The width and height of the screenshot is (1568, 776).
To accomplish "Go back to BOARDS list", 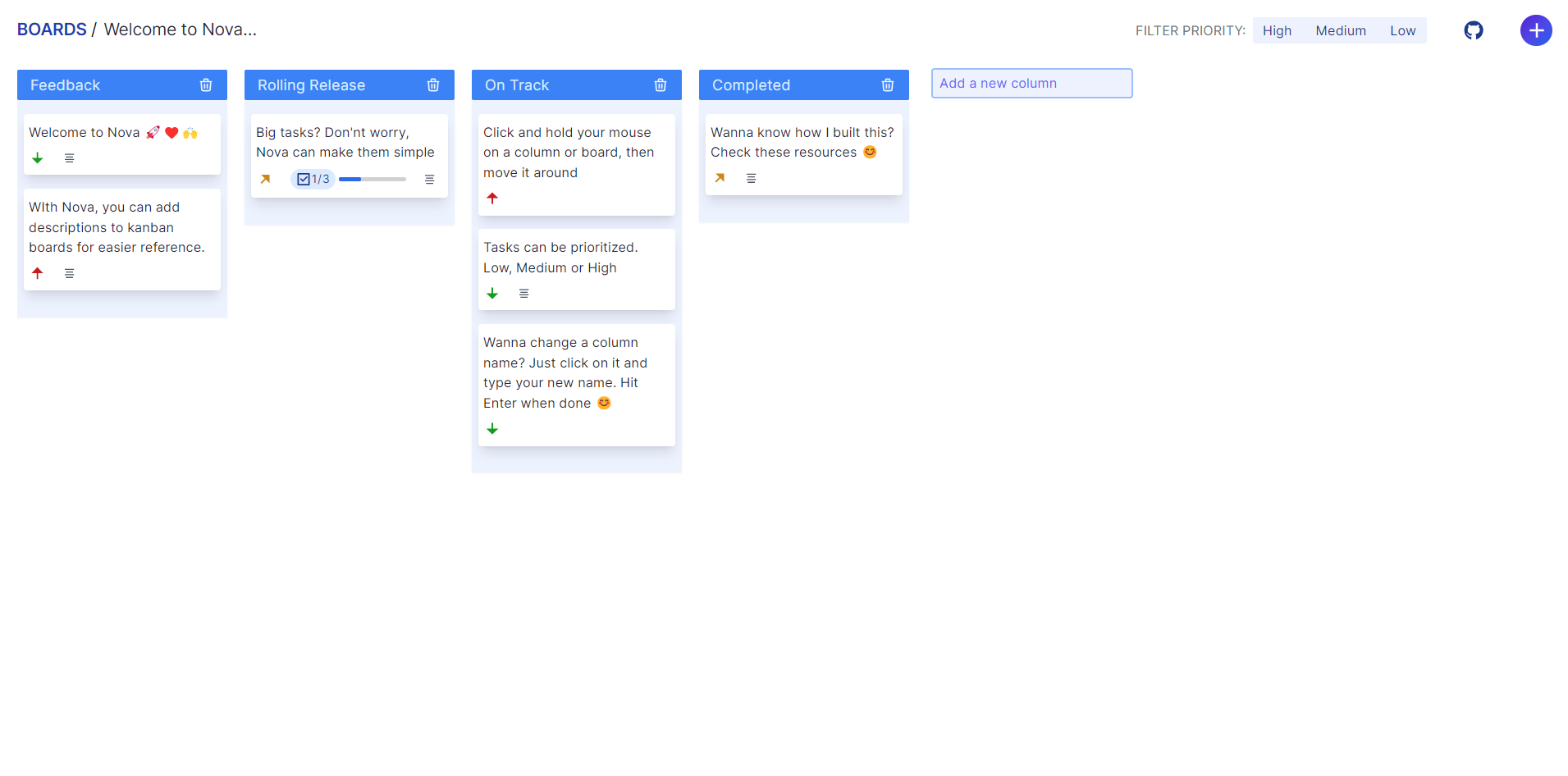I will pos(52,30).
